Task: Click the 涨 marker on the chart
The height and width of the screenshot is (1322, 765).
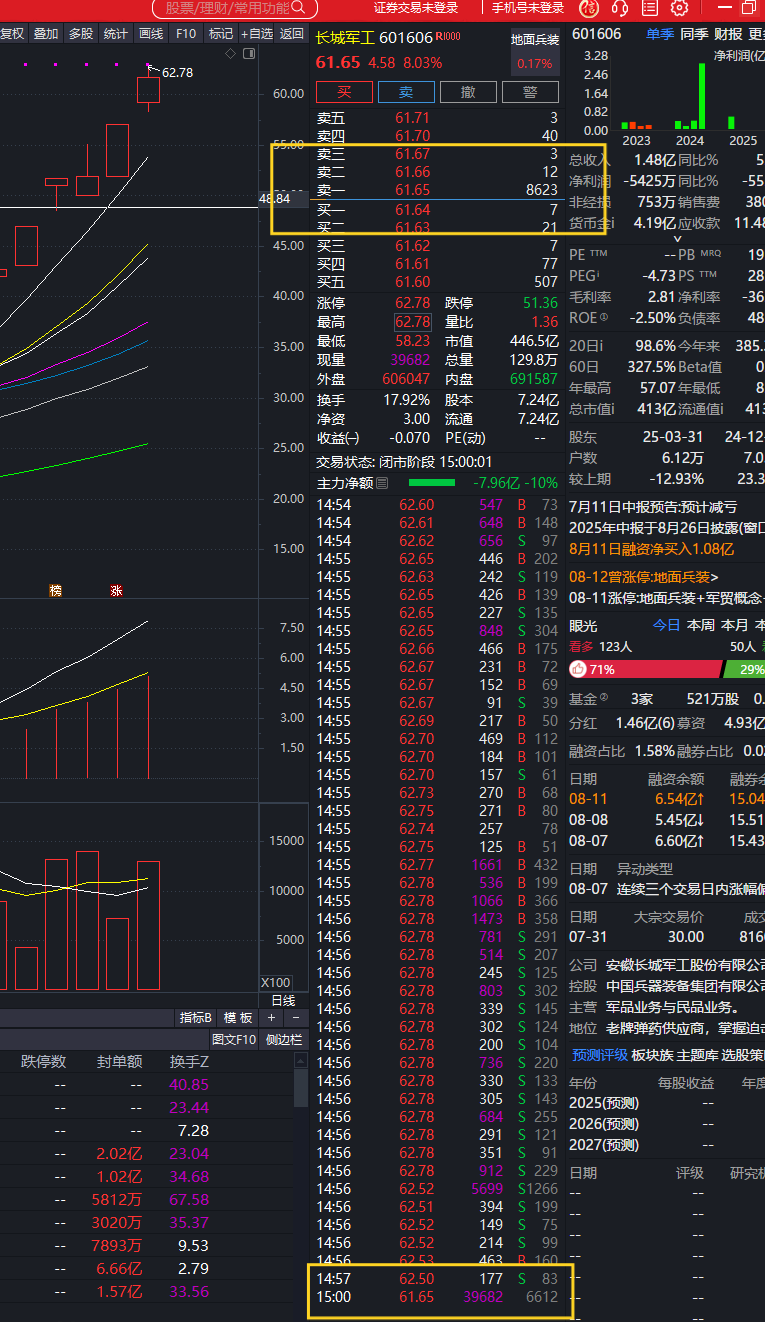Action: coord(117,591)
